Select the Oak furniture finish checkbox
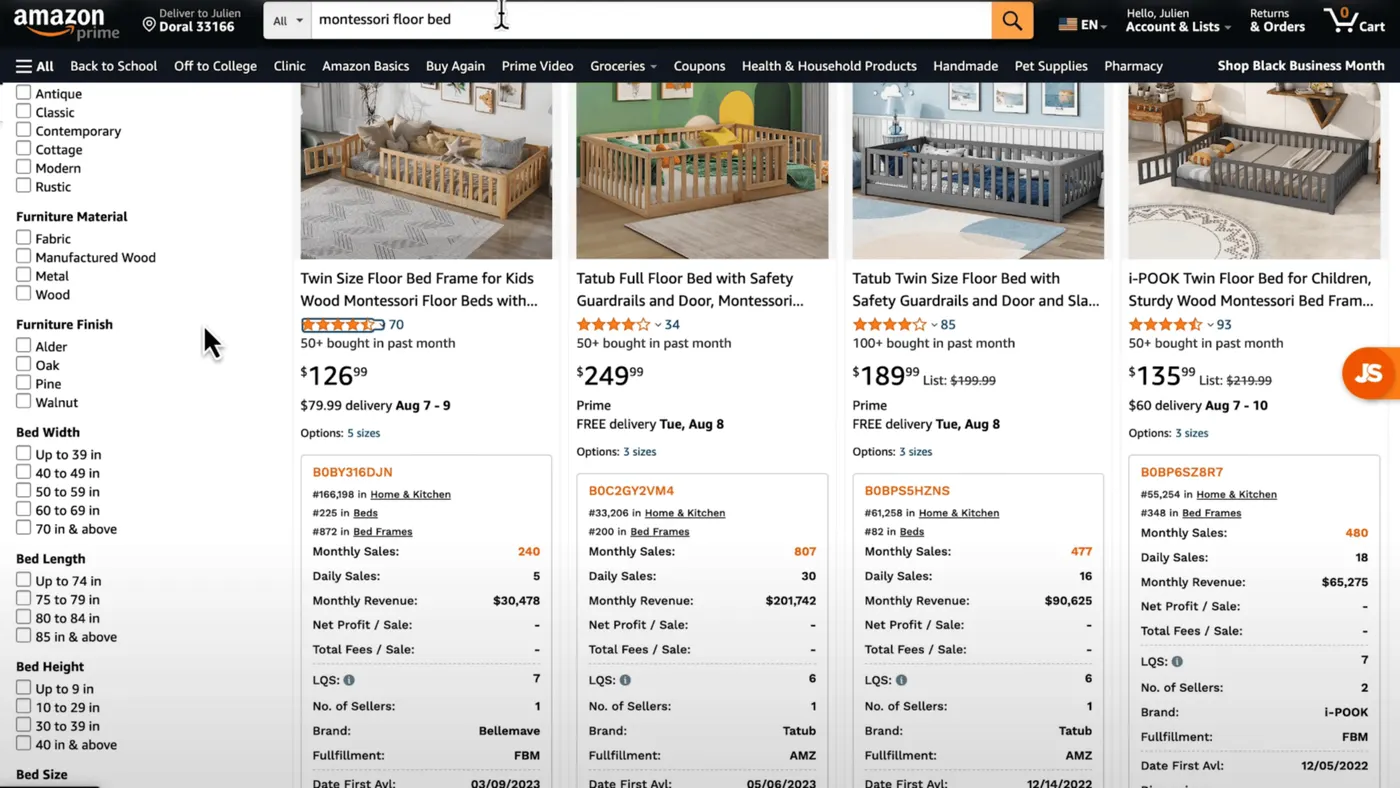The width and height of the screenshot is (1400, 788). 23,364
